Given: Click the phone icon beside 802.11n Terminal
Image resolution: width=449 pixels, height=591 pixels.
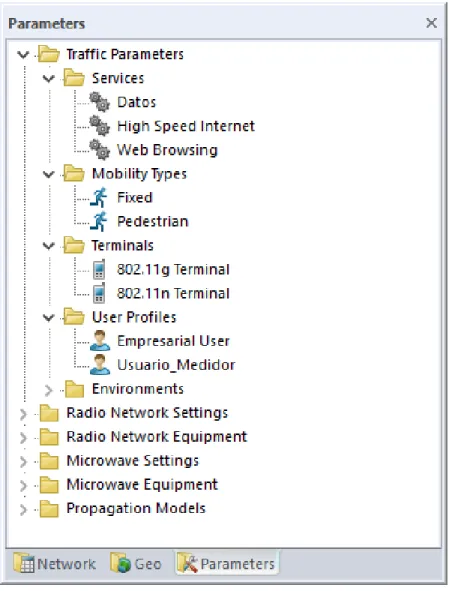Looking at the screenshot, I should tap(99, 293).
